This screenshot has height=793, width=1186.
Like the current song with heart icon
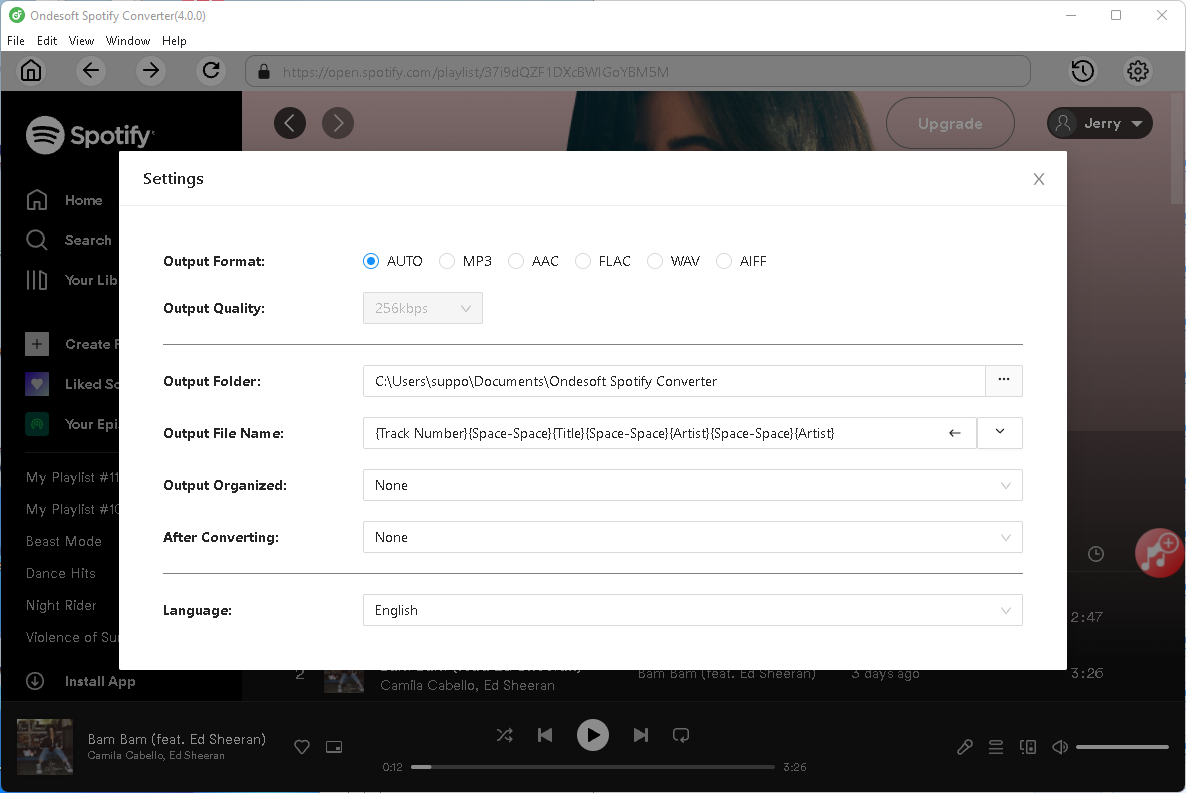[x=302, y=747]
